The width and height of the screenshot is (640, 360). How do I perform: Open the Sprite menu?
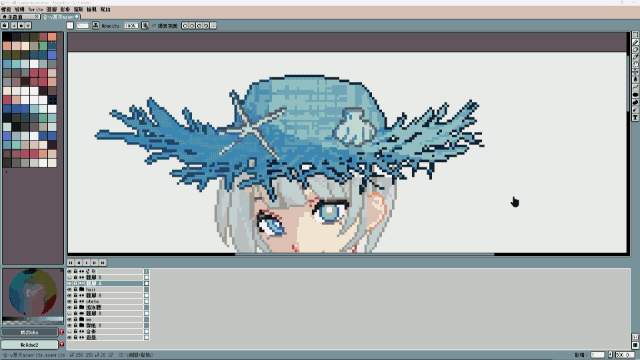[36, 9]
